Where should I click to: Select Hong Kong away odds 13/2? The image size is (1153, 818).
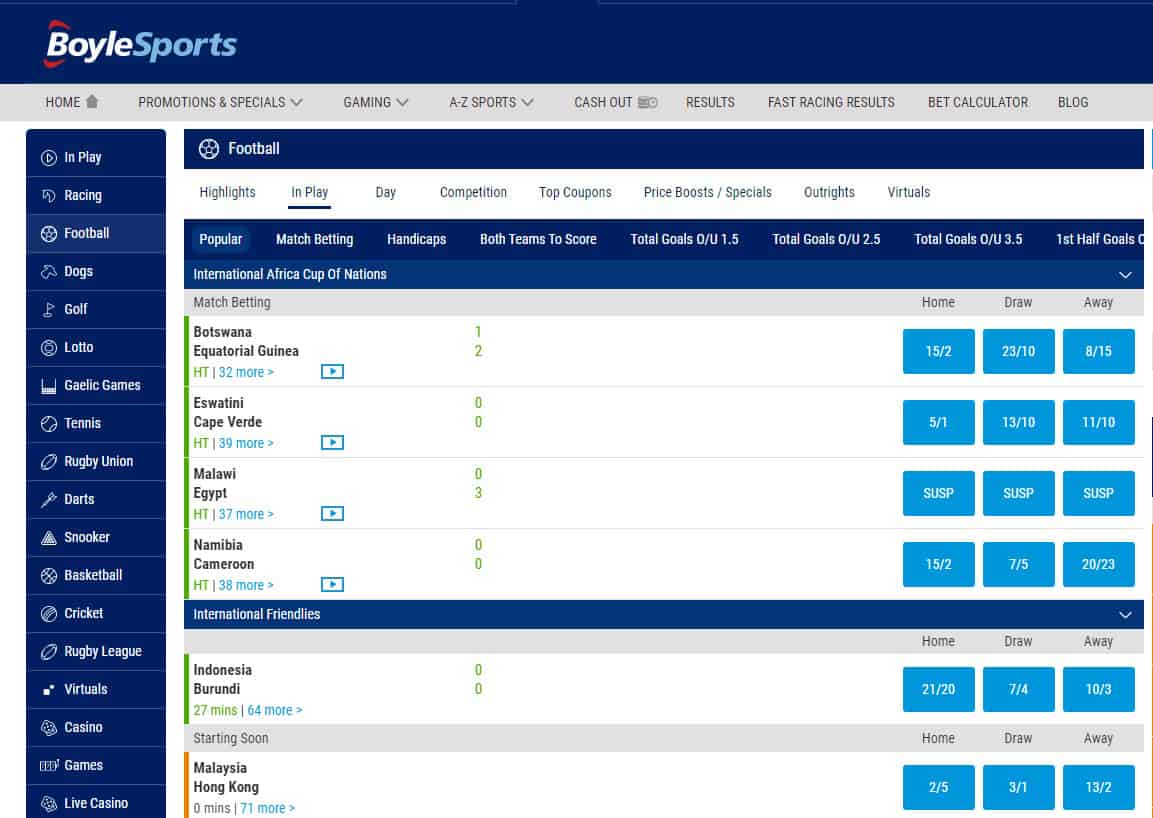click(1098, 787)
